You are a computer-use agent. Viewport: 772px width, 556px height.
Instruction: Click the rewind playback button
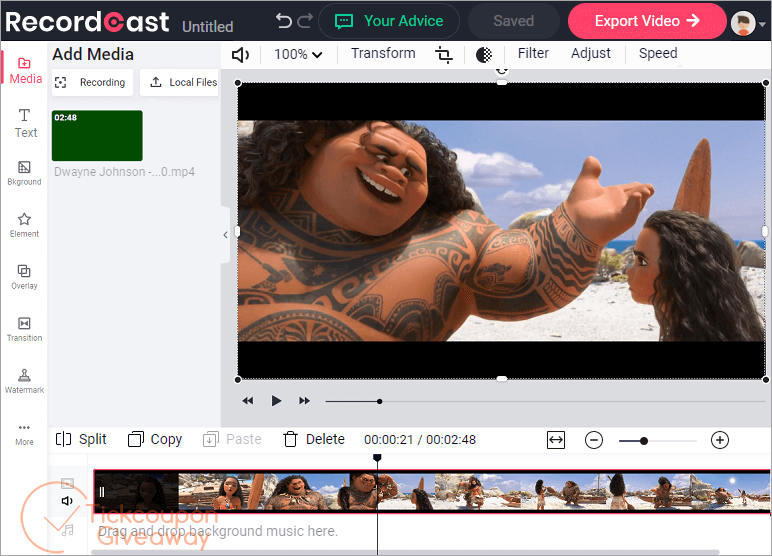click(x=248, y=401)
